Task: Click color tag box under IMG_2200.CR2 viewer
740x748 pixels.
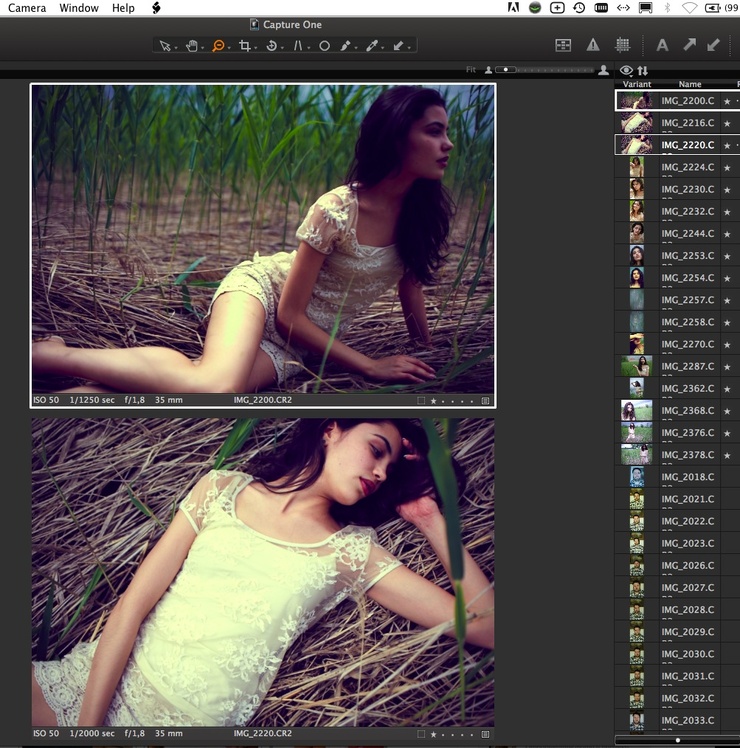Action: (x=421, y=401)
